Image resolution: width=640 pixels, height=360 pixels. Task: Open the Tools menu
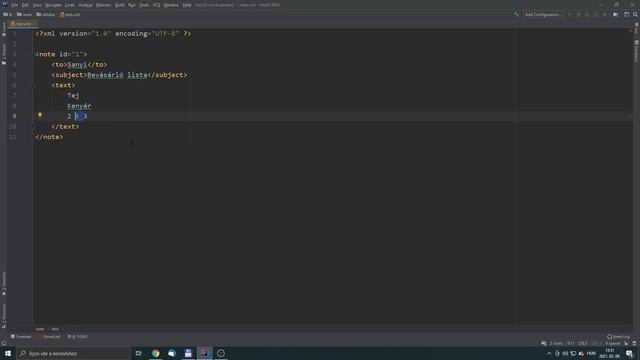pyautogui.click(x=144, y=5)
